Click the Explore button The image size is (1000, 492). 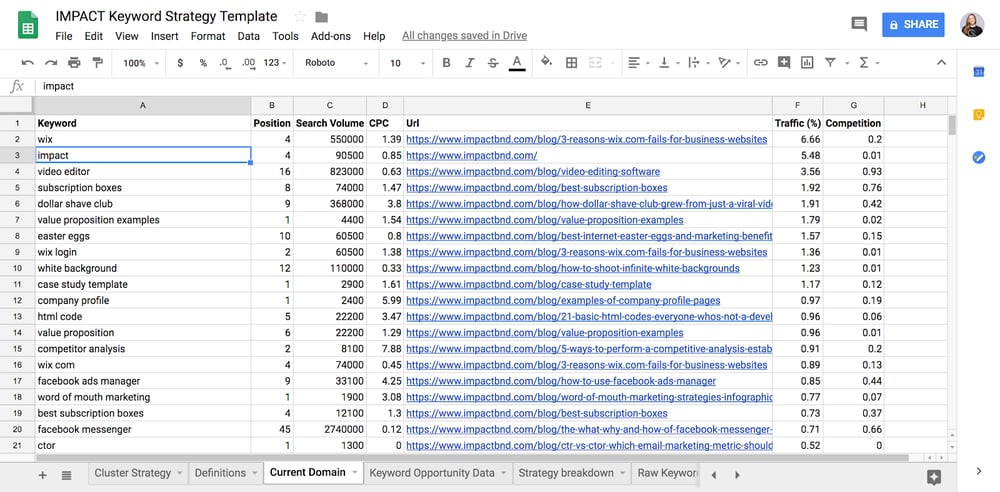tap(934, 477)
